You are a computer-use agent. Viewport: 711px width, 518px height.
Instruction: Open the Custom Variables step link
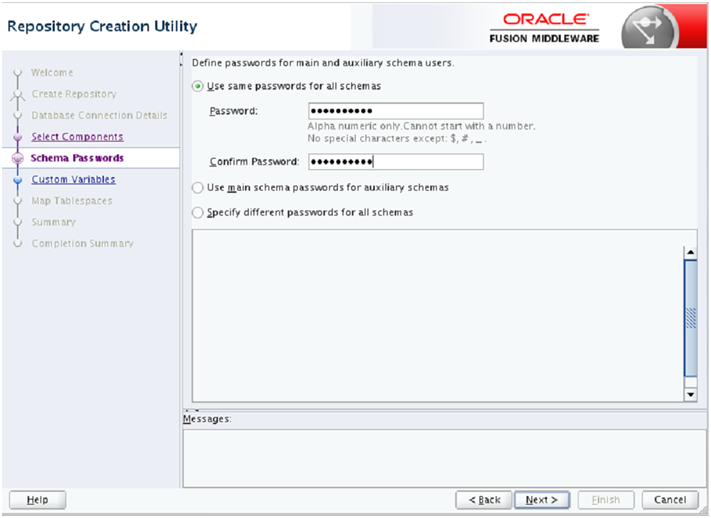(73, 179)
